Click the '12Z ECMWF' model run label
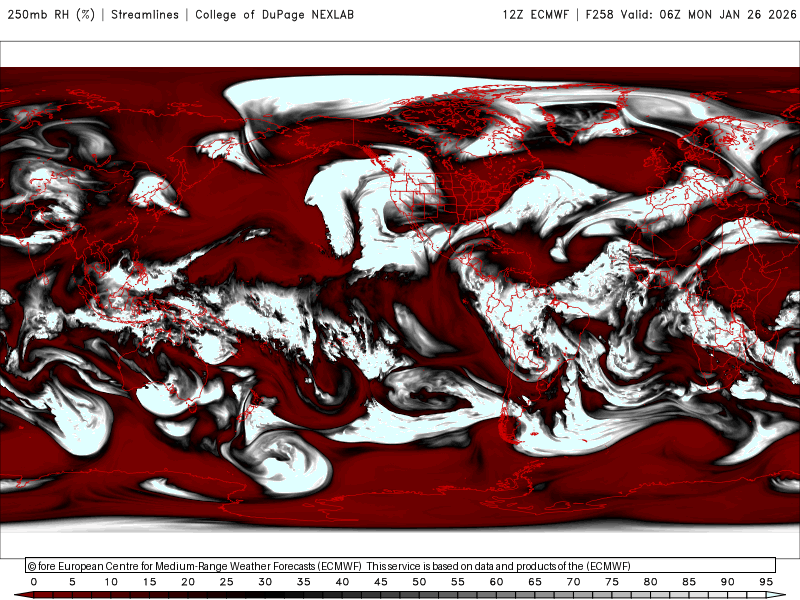The height and width of the screenshot is (600, 800). pos(535,14)
